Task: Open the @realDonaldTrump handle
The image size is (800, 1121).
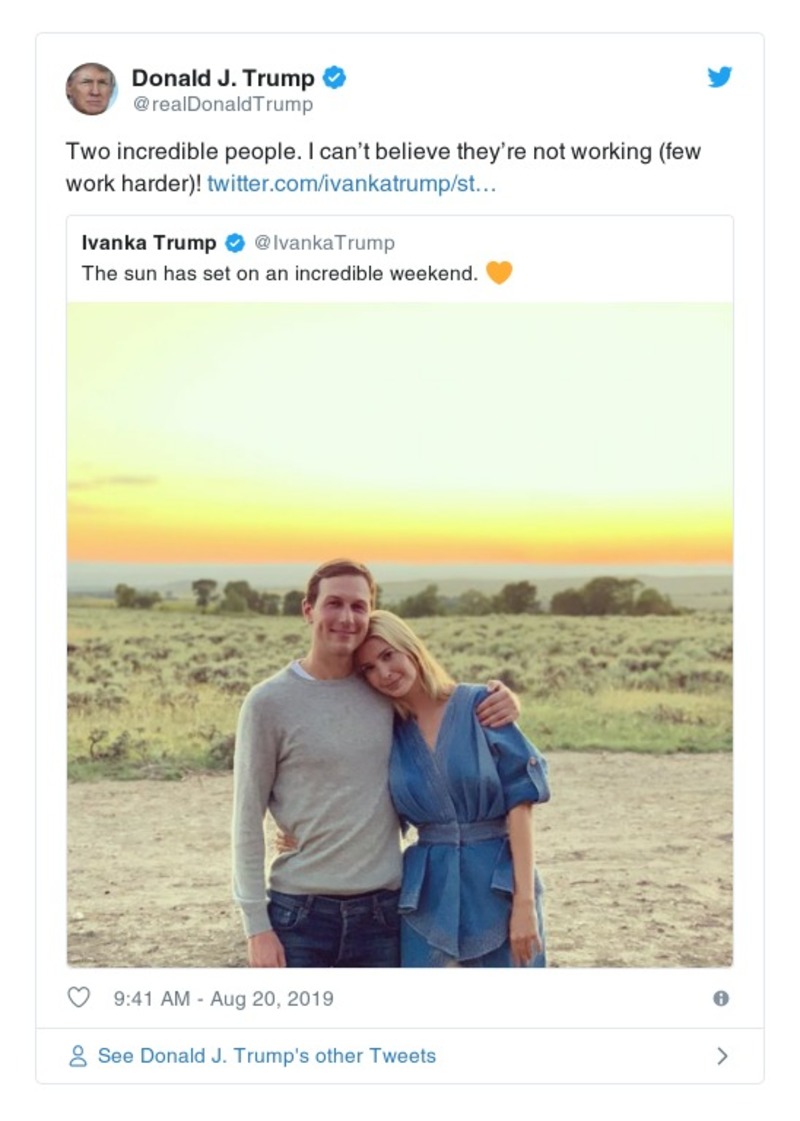Action: (222, 104)
